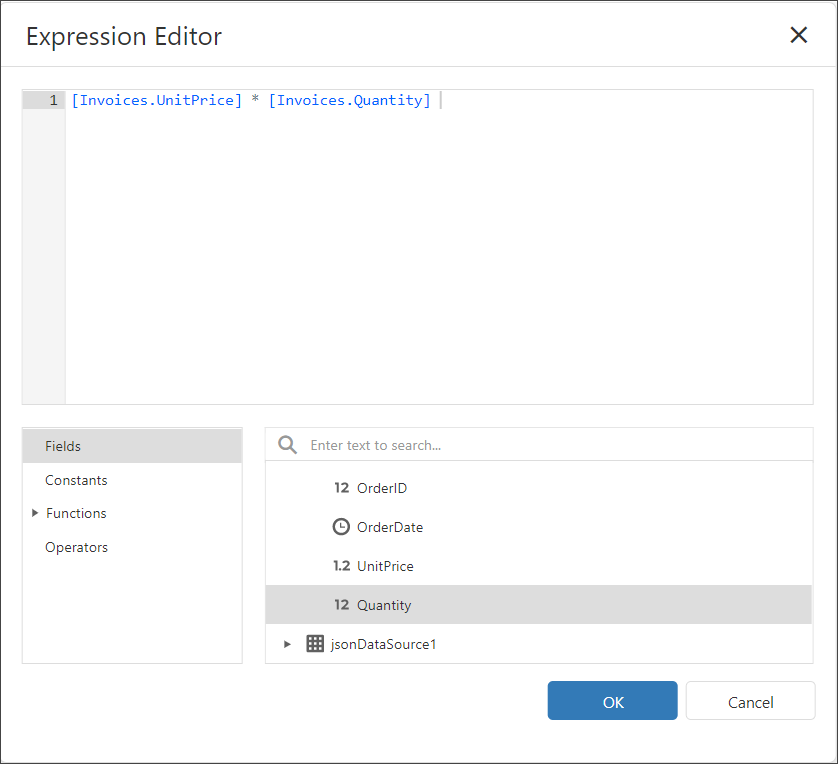The width and height of the screenshot is (838, 764).
Task: Select the Fields category
Action: tap(63, 446)
